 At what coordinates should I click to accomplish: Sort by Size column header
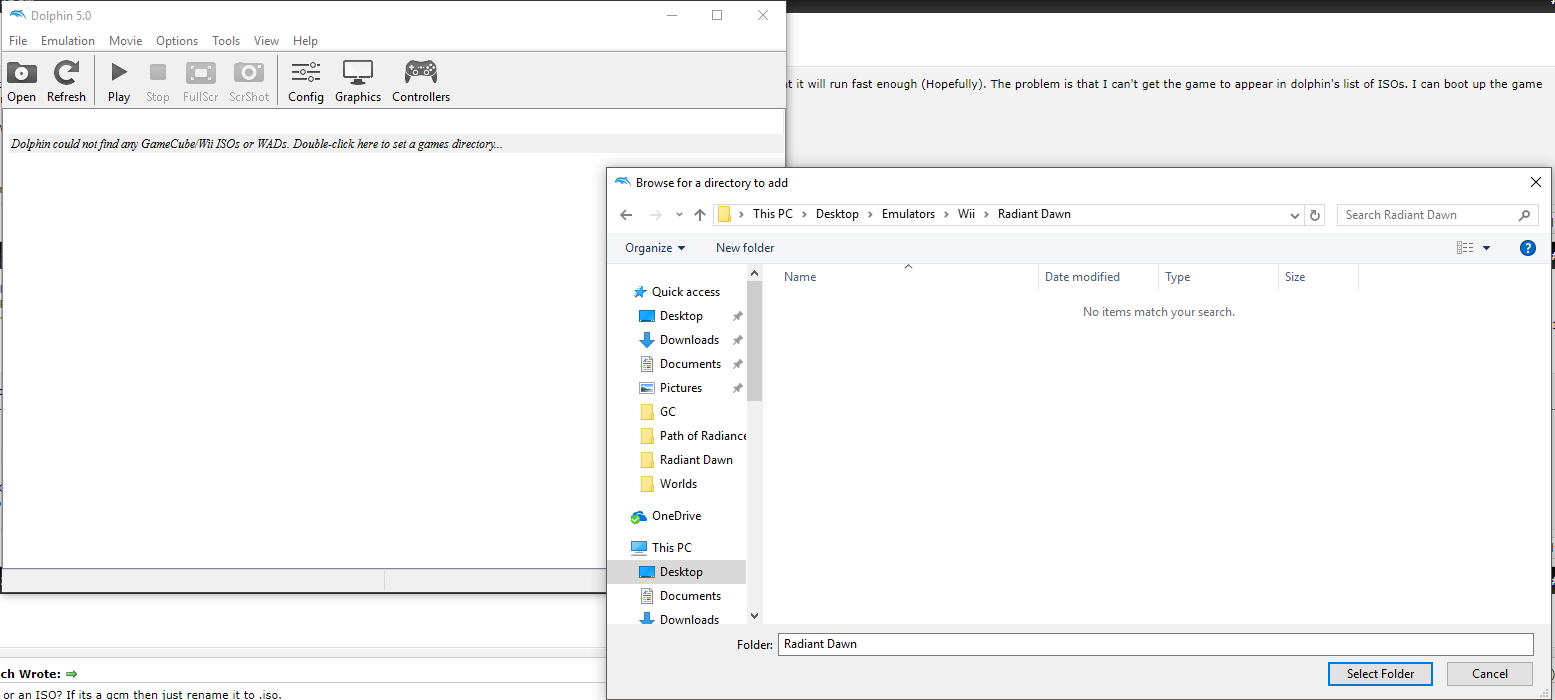pos(1318,277)
